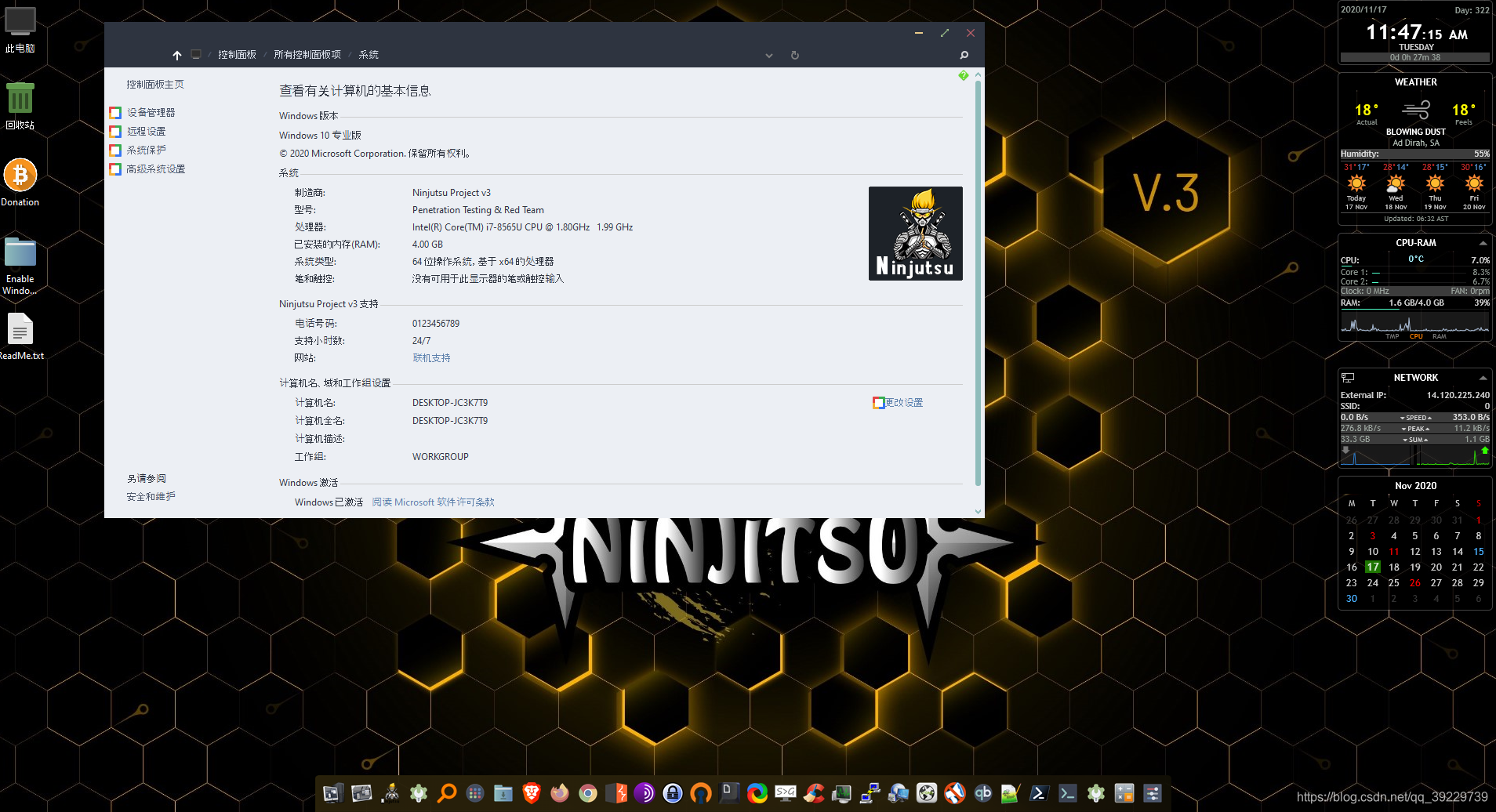Screen dimensions: 1496x812
Task: Click scroll-down arrow of the System window
Action: [x=978, y=512]
